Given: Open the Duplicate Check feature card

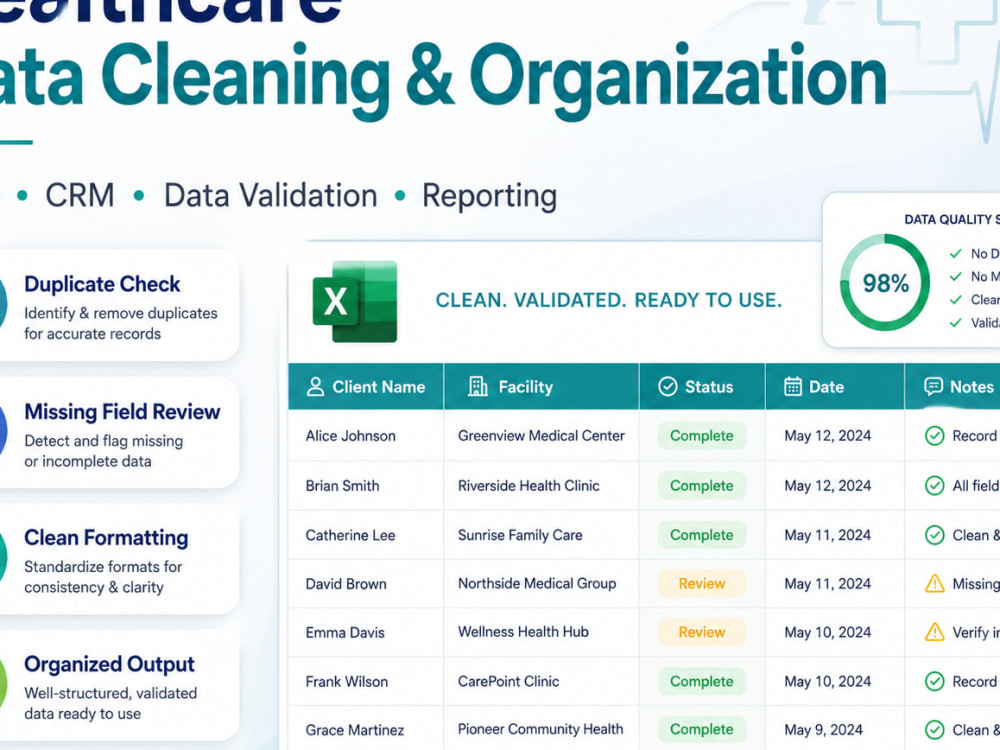Looking at the screenshot, I should (119, 306).
